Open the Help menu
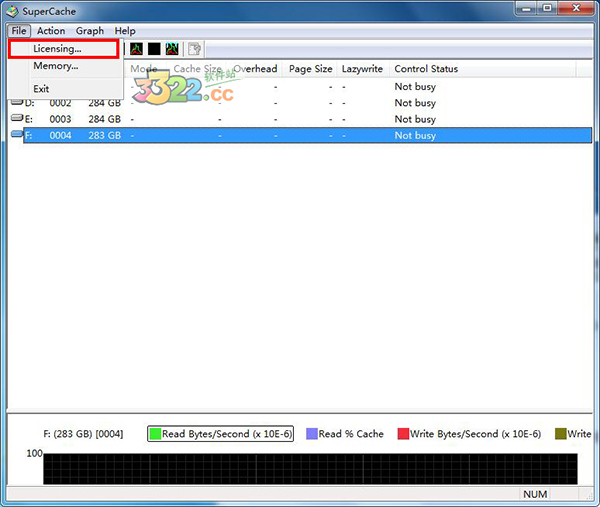This screenshot has height=507, width=600. (x=125, y=31)
